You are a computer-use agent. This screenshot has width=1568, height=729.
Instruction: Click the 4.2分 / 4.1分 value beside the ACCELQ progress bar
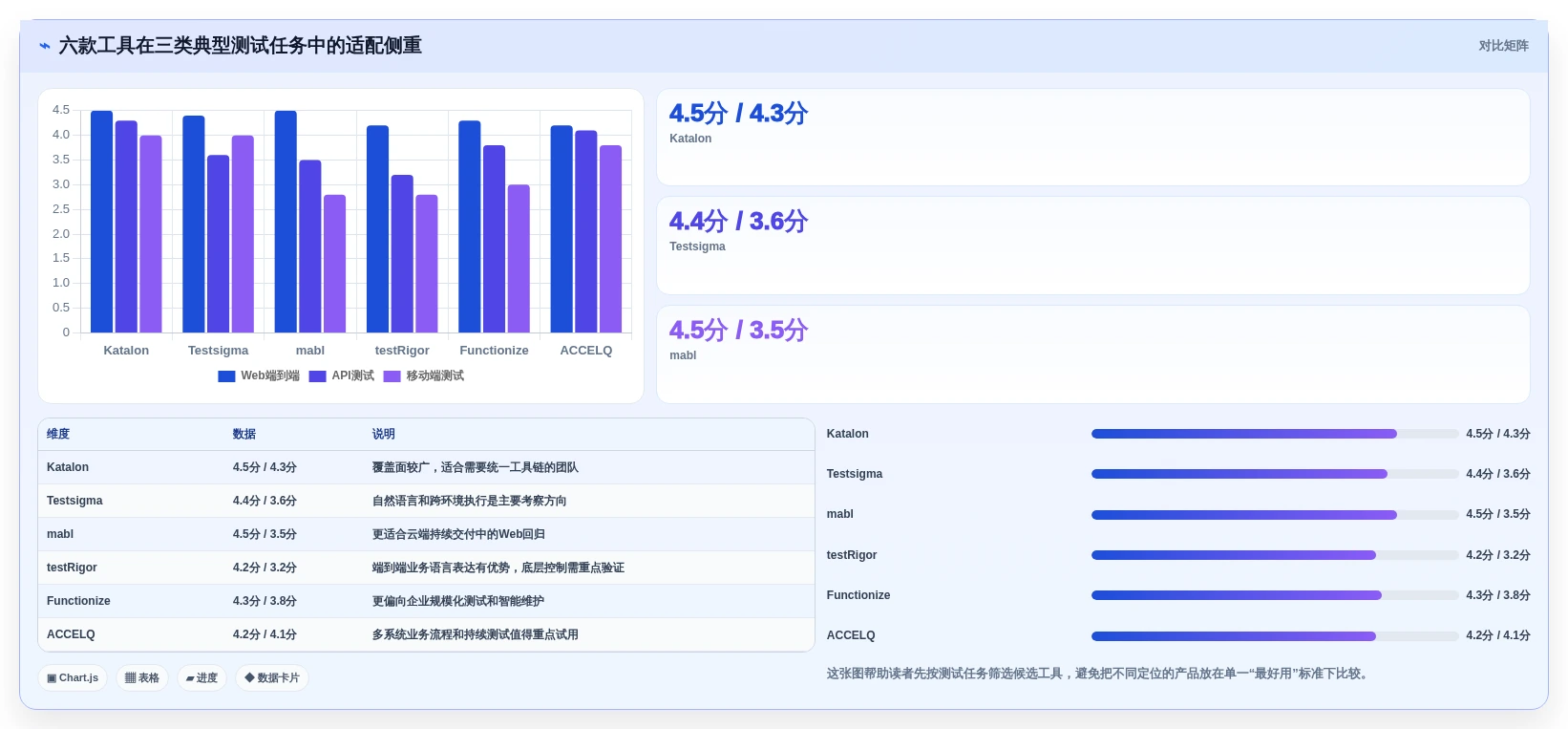pos(1498,635)
